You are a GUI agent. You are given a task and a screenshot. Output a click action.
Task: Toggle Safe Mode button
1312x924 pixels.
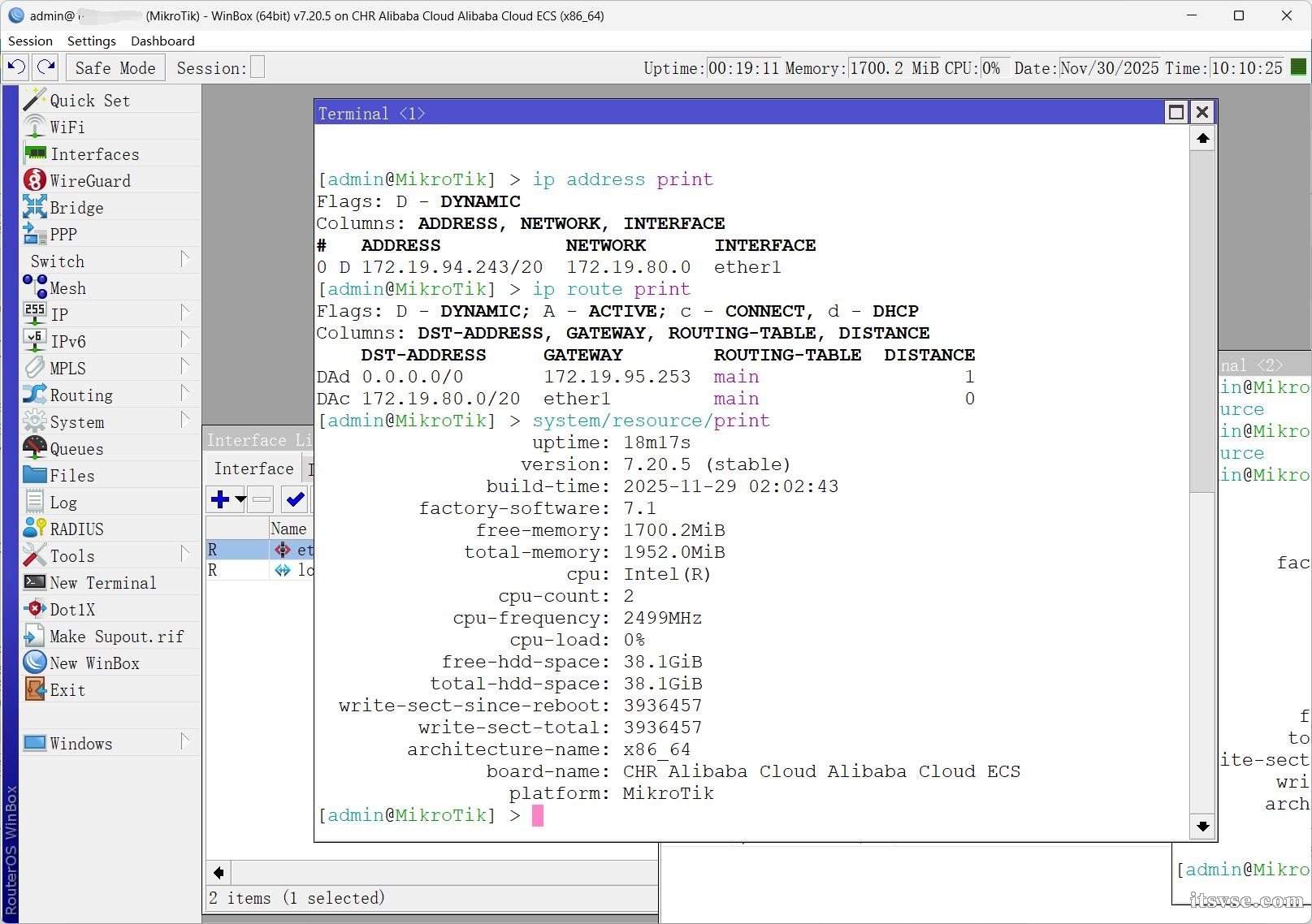(x=115, y=68)
